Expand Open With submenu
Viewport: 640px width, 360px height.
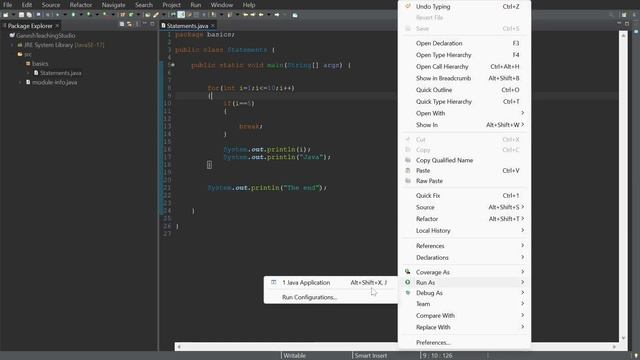click(x=464, y=113)
